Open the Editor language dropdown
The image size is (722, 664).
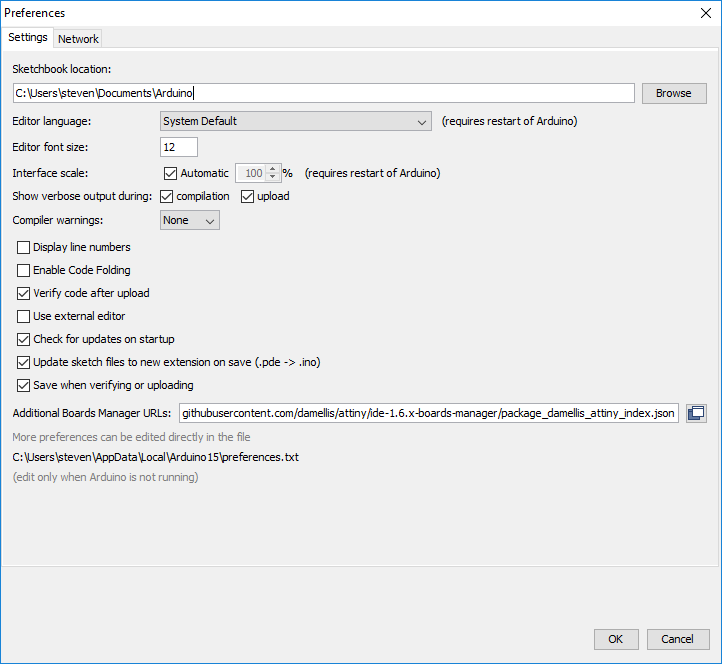[x=296, y=122]
